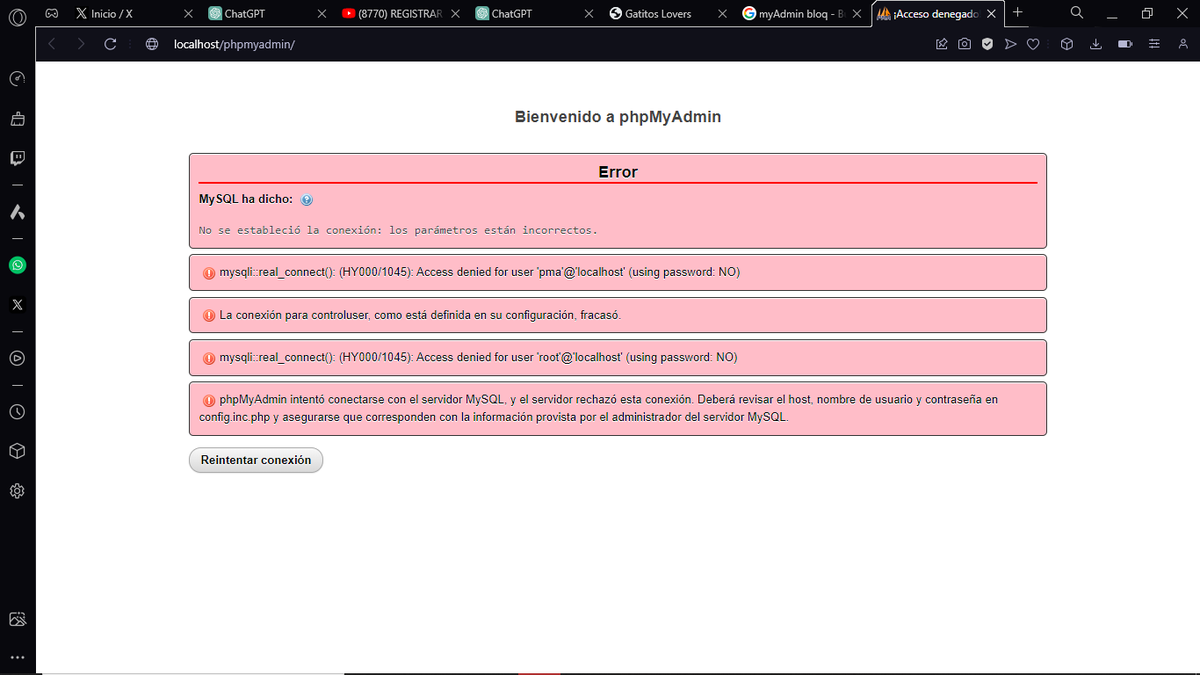Image resolution: width=1200 pixels, height=675 pixels.
Task: Open GX Corner gamepad icon in tab bar
Action: [x=52, y=14]
